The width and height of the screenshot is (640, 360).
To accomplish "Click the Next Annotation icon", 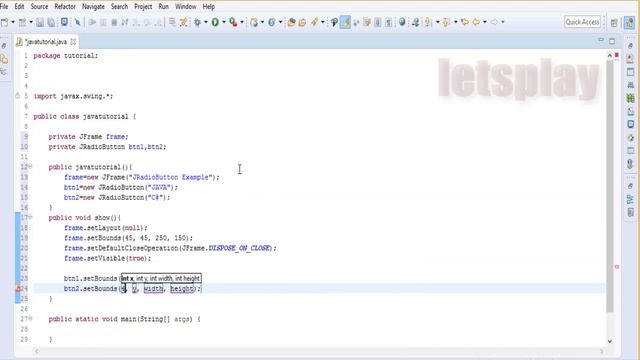I will (428, 22).
